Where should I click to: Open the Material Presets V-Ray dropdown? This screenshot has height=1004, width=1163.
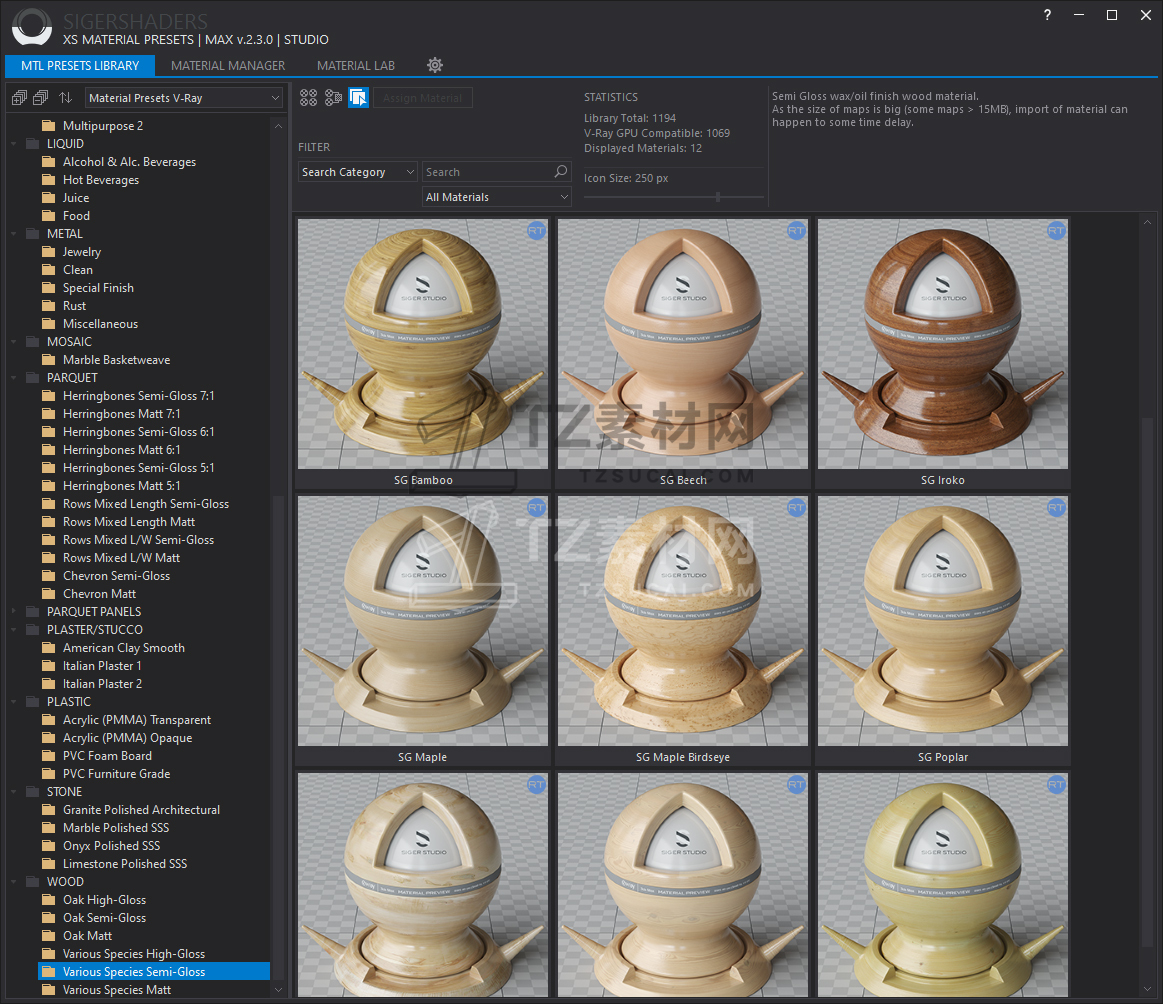[184, 98]
